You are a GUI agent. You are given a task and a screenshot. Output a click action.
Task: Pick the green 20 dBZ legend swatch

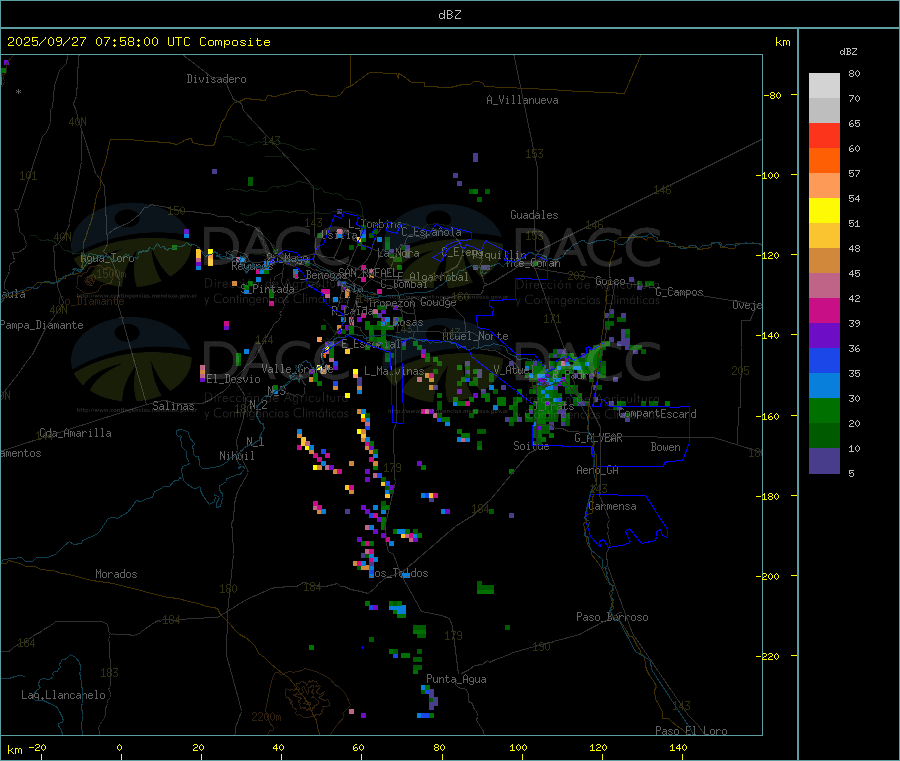824,410
